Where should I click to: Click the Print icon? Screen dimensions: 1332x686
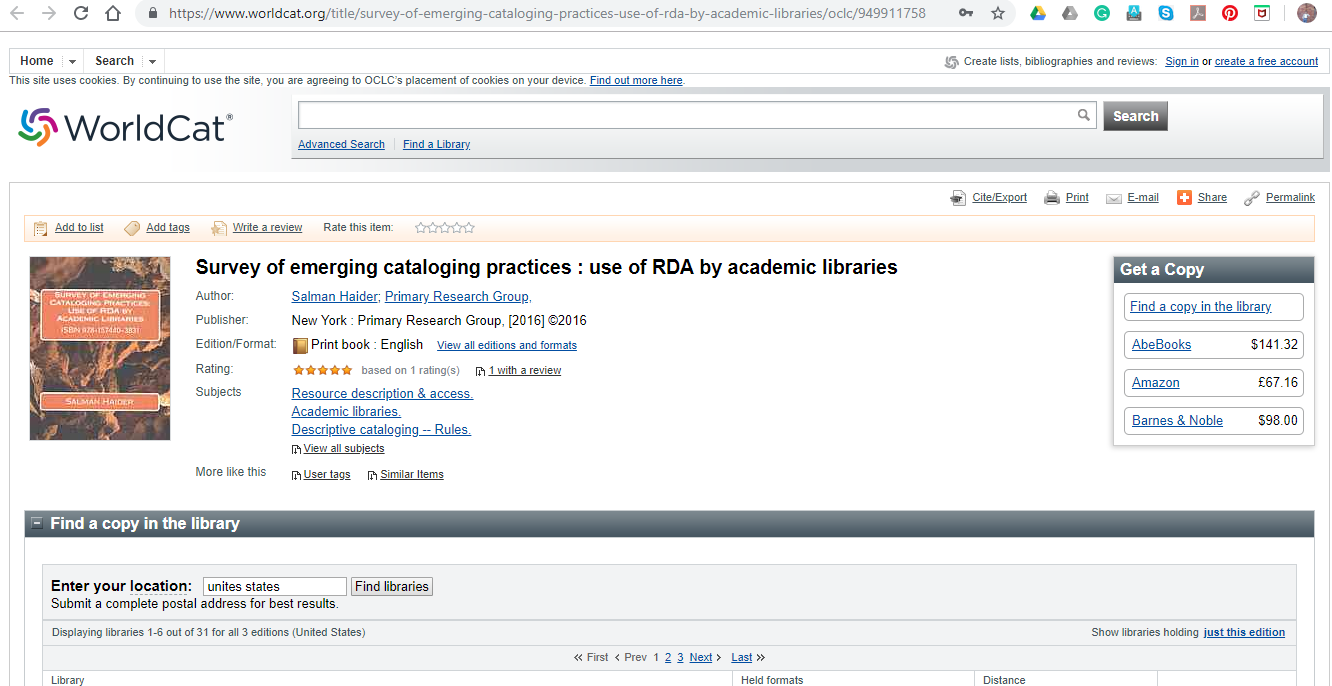[1051, 197]
